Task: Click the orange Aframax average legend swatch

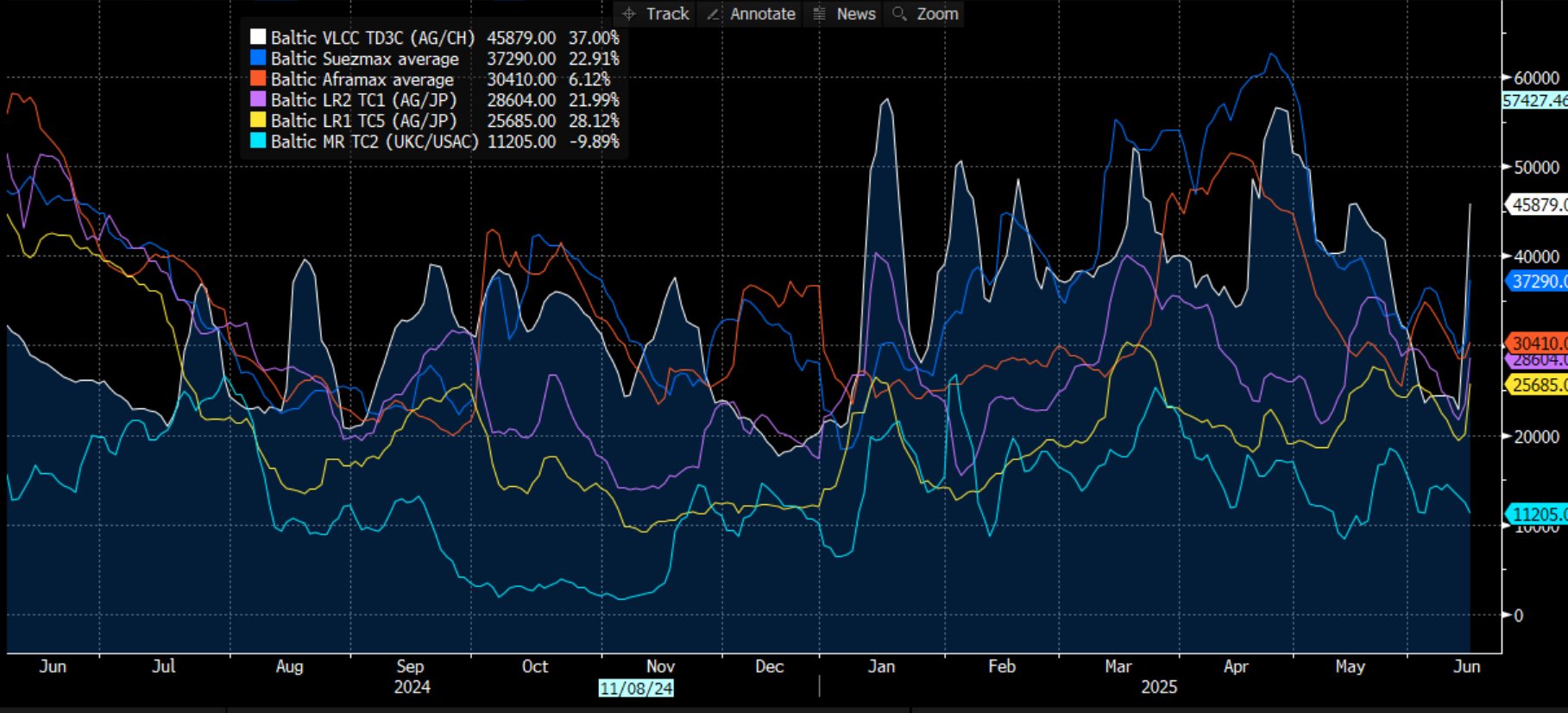Action: point(257,79)
